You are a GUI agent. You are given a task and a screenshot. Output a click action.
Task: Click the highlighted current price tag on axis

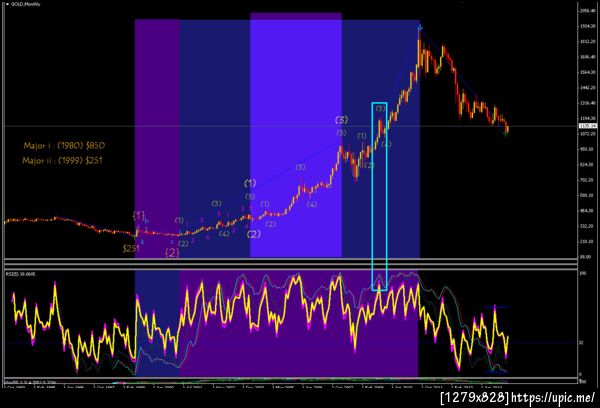point(587,126)
